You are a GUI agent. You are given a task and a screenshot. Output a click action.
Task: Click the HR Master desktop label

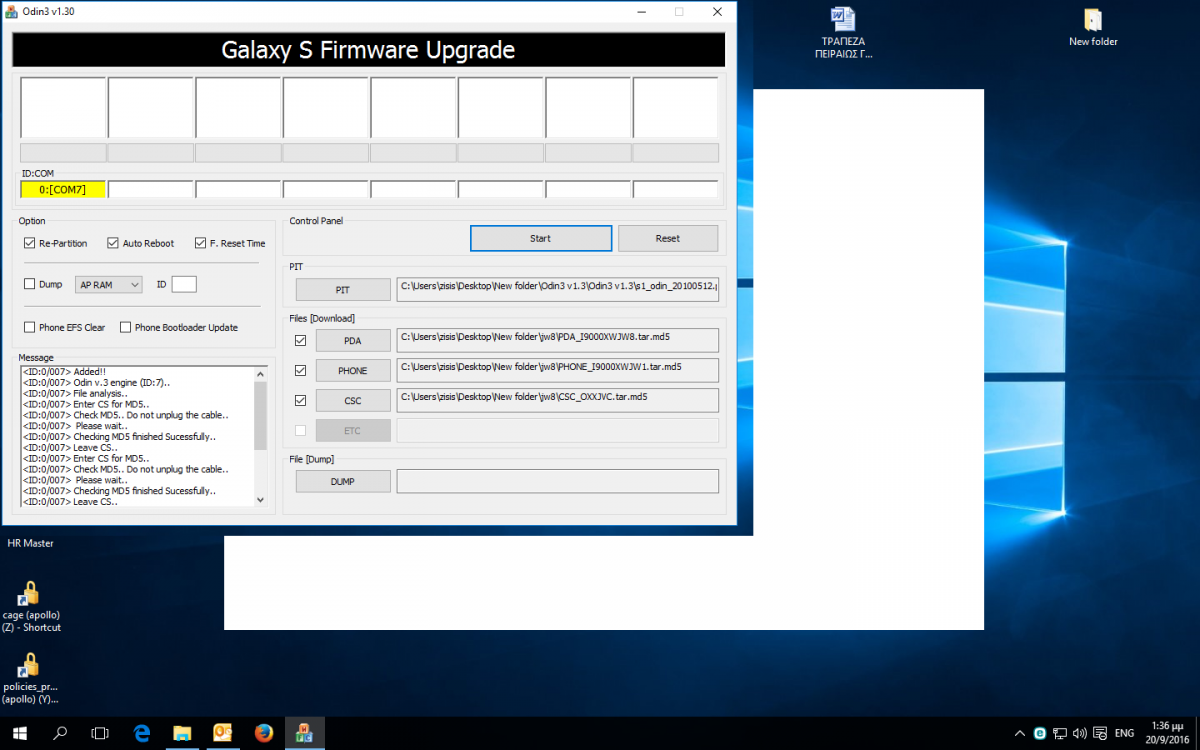(x=30, y=543)
